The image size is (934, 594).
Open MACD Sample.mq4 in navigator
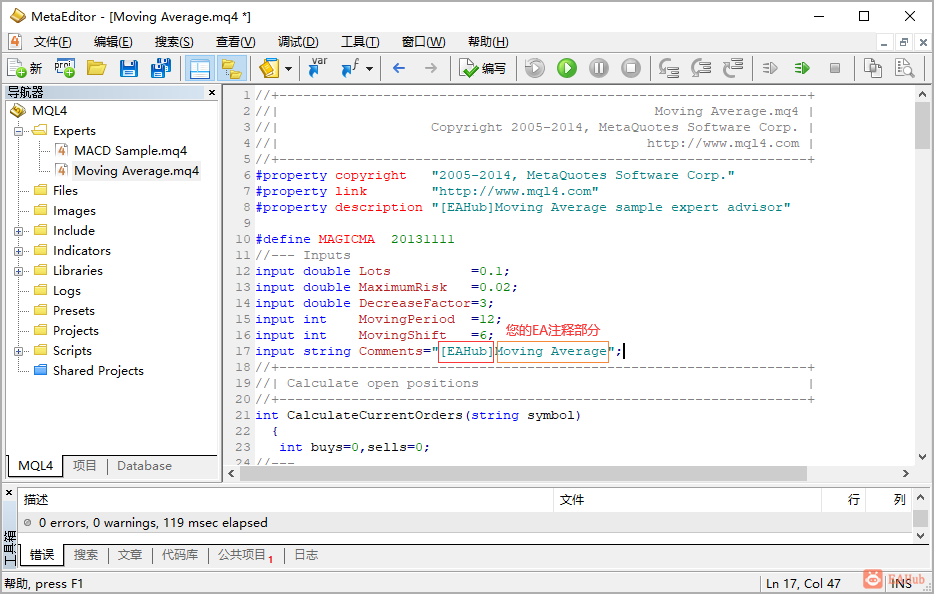coord(129,151)
